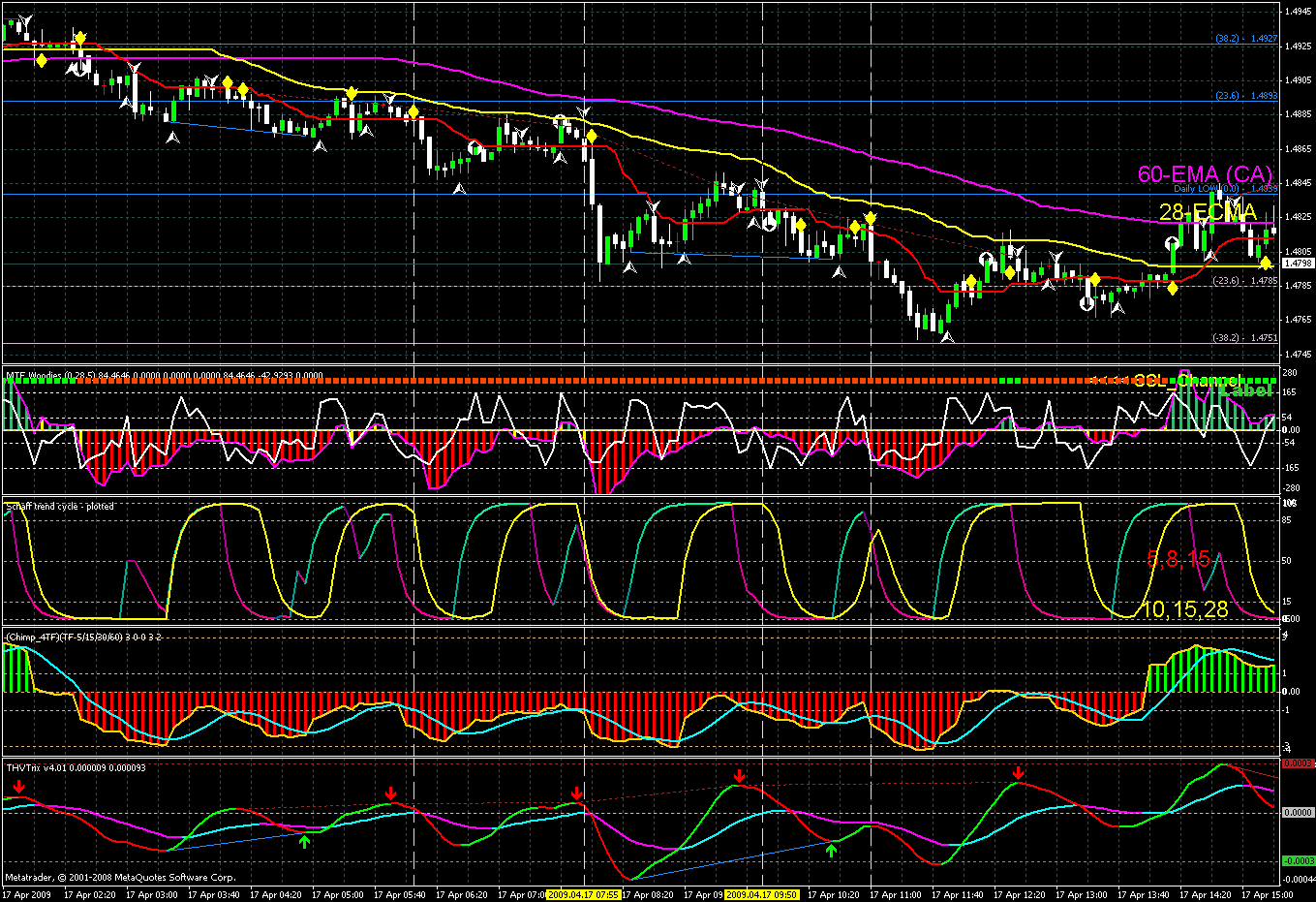This screenshot has width=1316, height=902.
Task: Click the 17 Apr 13:40 time label
Action: point(1146,895)
